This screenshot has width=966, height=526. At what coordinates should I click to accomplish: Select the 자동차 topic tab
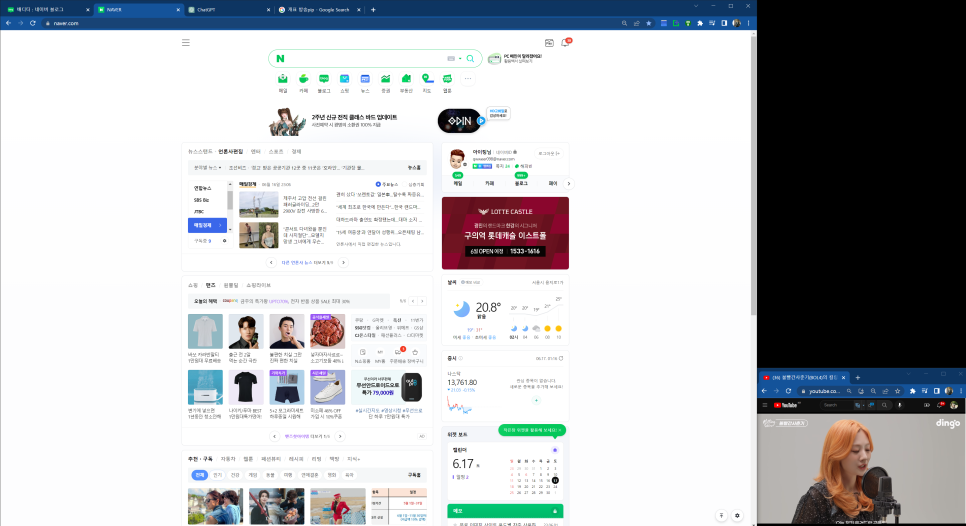pyautogui.click(x=228, y=459)
